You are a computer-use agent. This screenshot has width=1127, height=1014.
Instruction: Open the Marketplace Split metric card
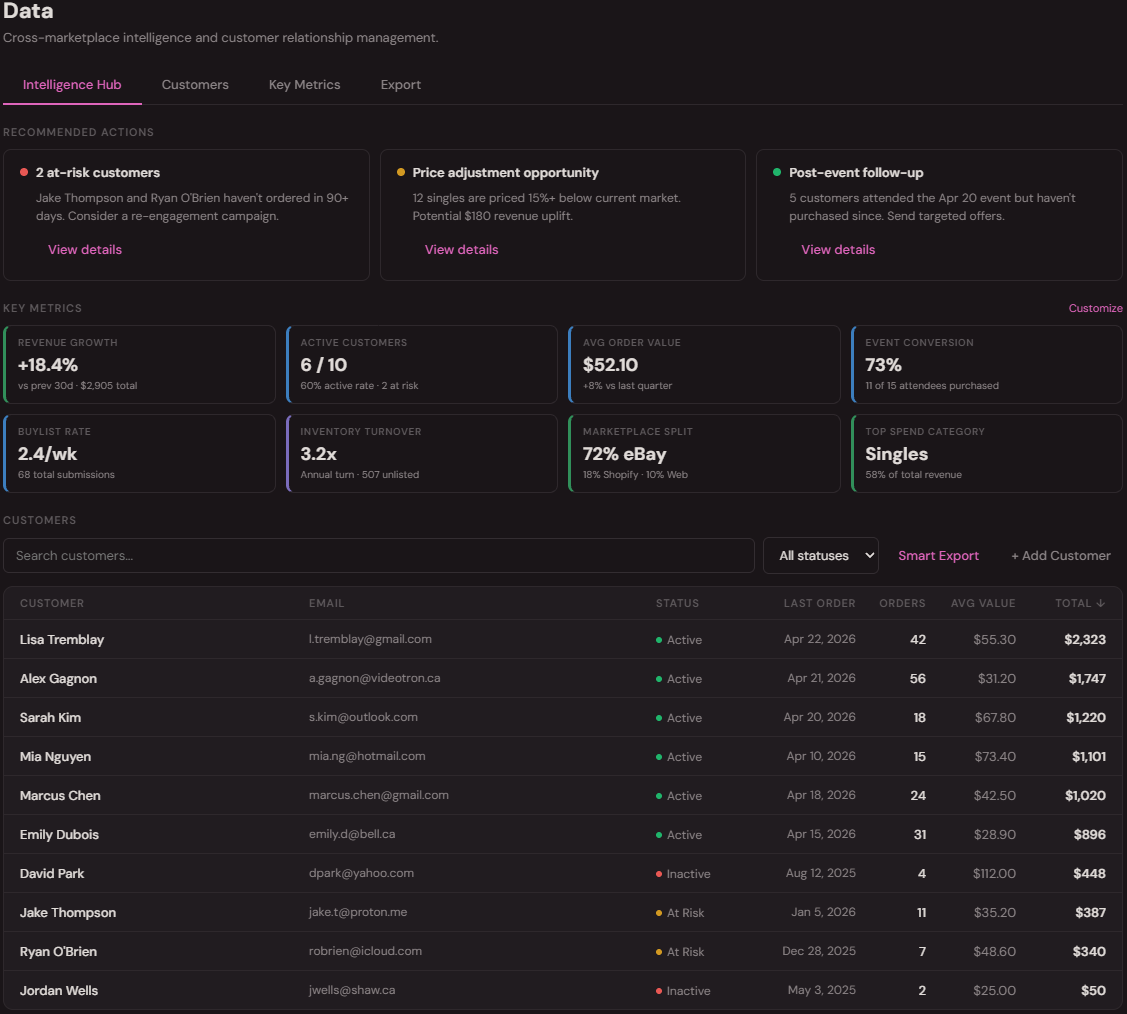704,453
